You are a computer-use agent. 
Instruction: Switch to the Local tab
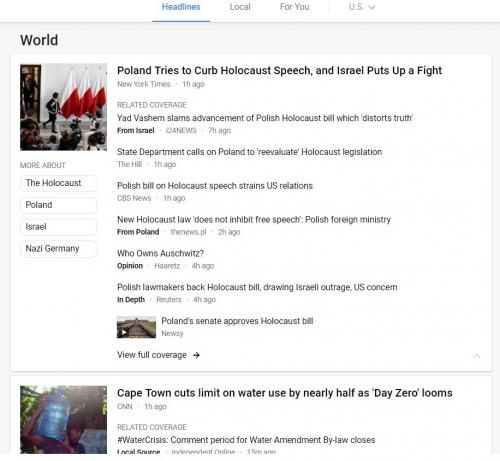click(240, 7)
